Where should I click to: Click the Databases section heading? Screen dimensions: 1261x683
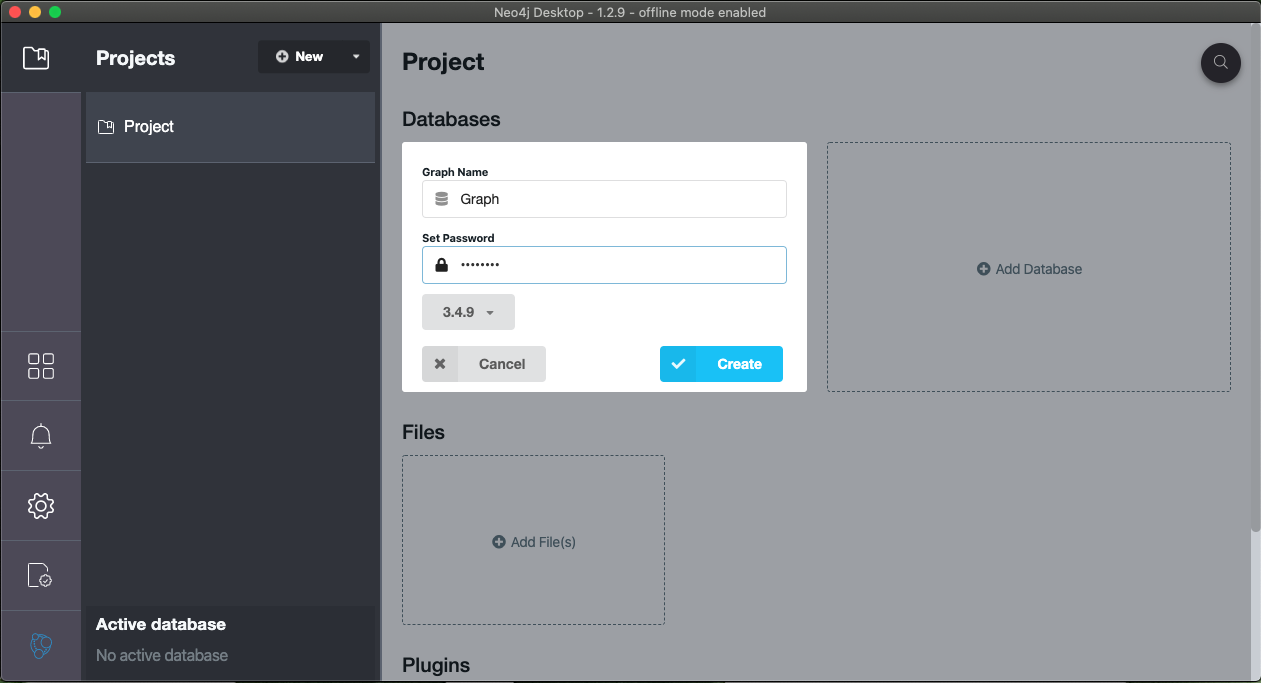(x=451, y=119)
